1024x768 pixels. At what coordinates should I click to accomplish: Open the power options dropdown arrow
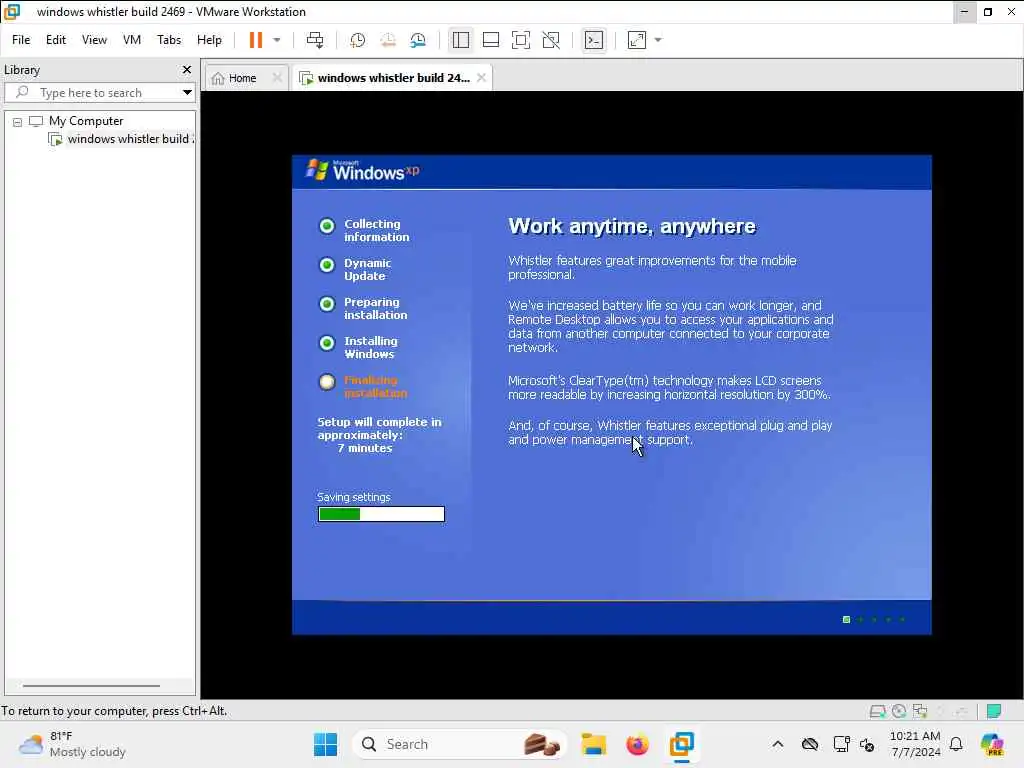tap(277, 40)
